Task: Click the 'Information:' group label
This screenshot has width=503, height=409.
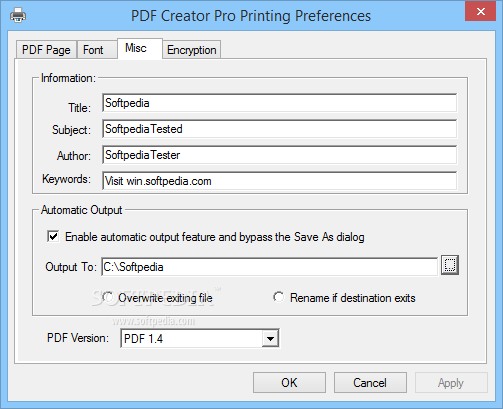Action: [68, 78]
